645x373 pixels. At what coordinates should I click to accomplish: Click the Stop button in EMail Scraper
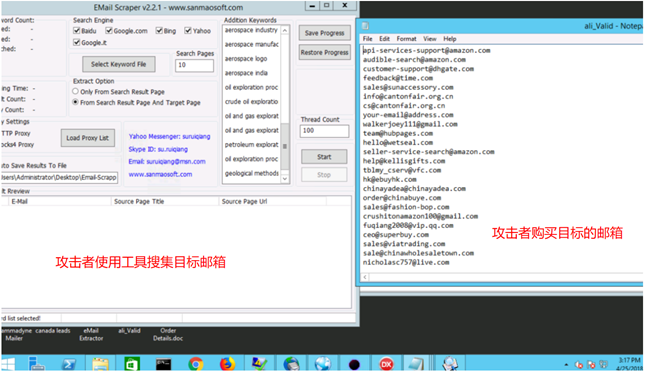point(324,175)
